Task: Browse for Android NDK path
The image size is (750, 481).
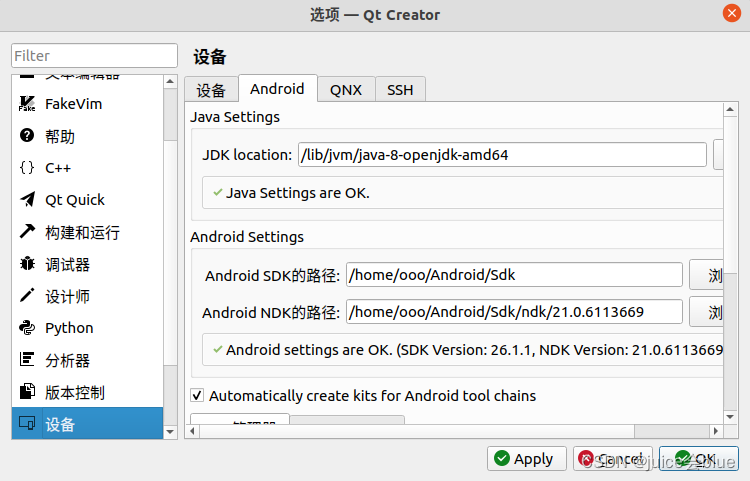Action: click(706, 312)
